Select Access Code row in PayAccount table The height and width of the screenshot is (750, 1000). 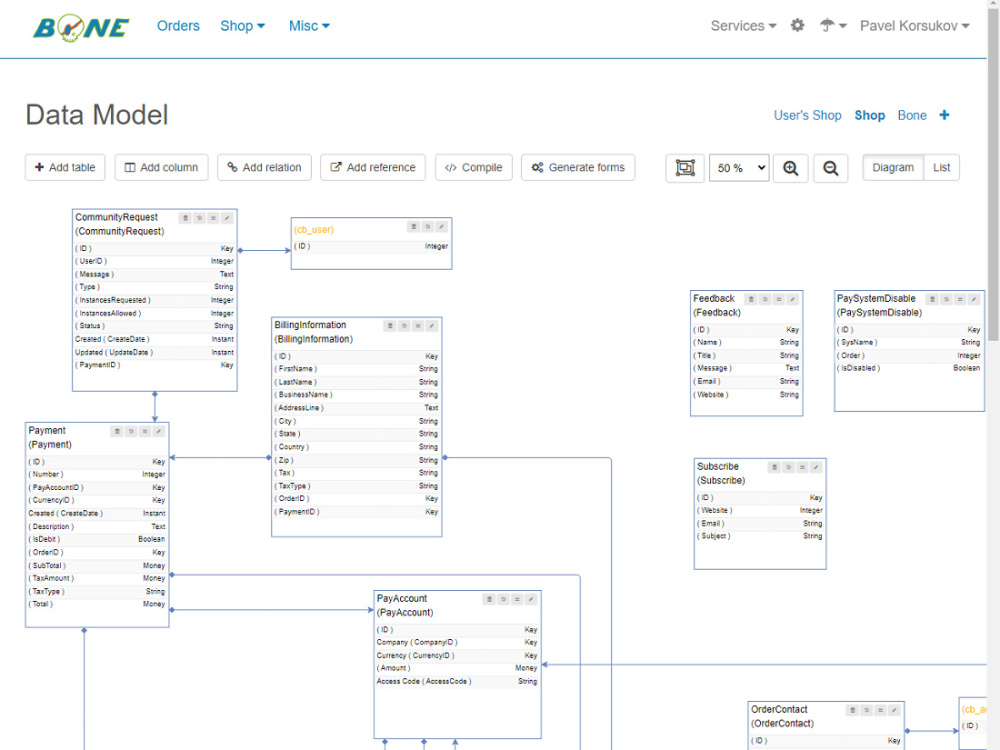click(457, 682)
